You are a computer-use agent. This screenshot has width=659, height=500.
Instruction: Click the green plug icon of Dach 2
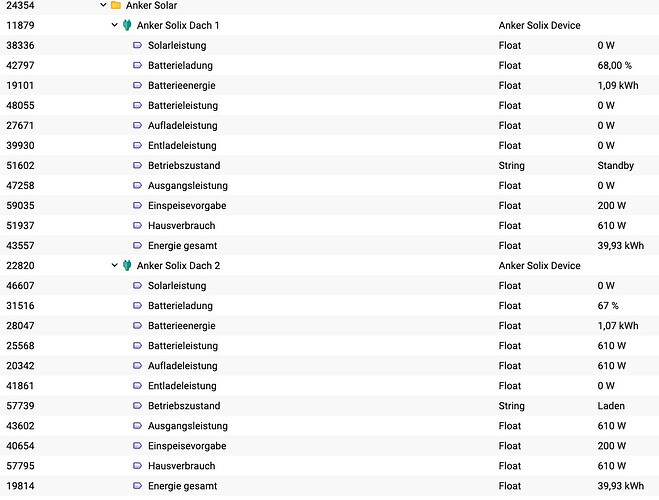(x=127, y=266)
